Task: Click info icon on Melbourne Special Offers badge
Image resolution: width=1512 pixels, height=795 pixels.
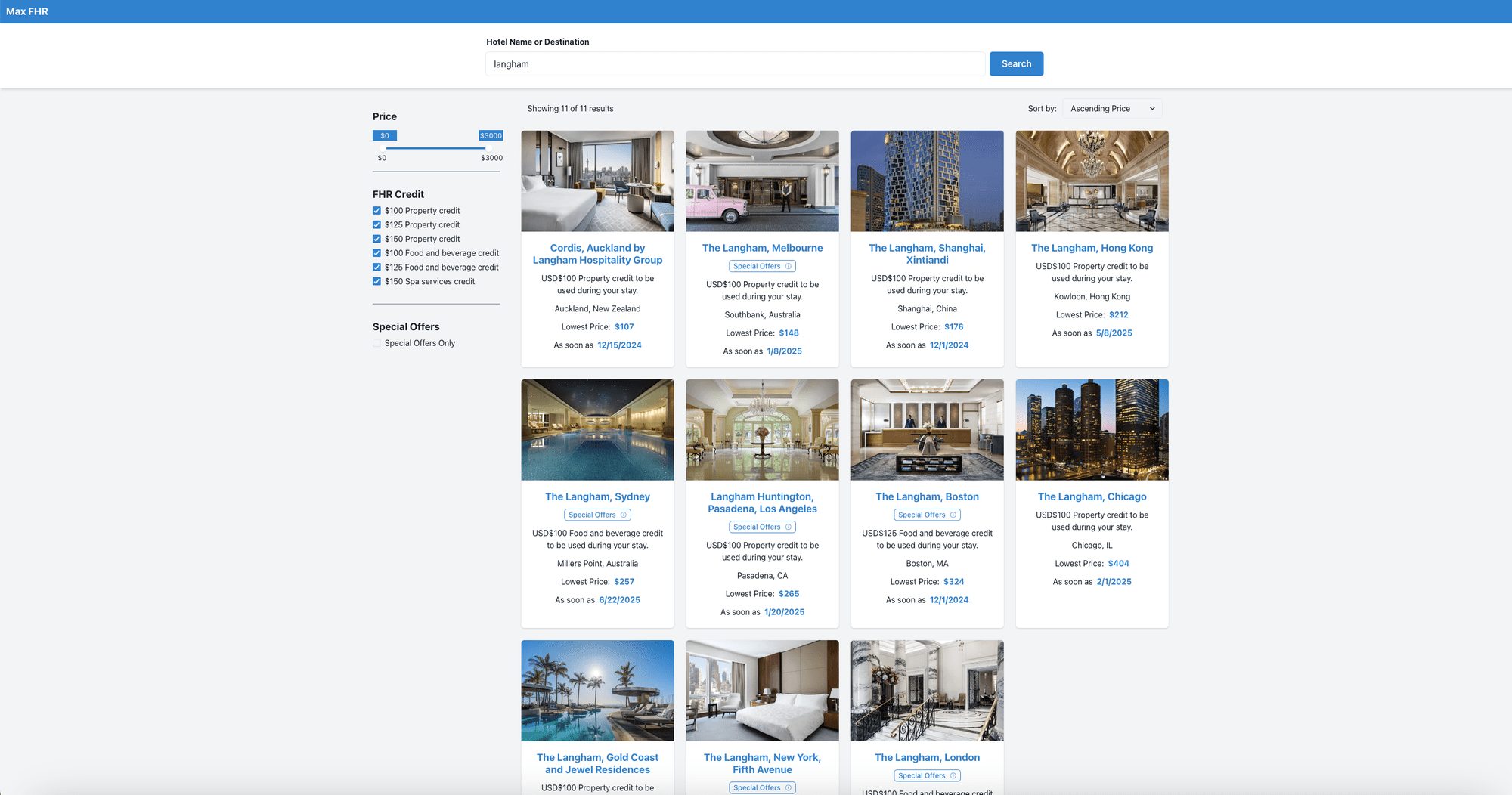Action: coord(789,266)
